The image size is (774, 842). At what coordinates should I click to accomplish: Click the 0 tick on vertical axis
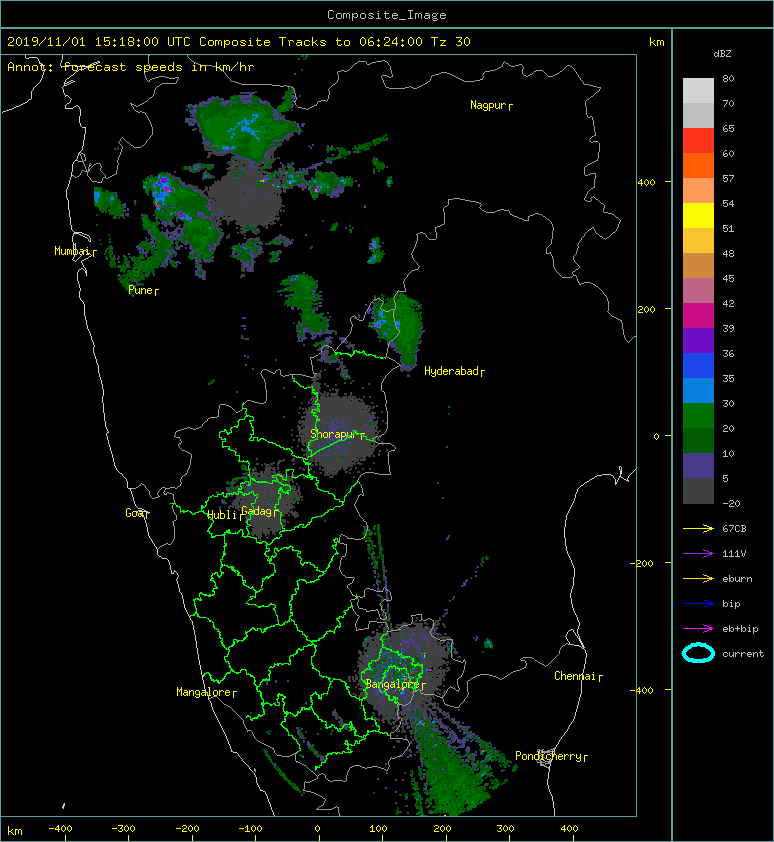click(656, 436)
